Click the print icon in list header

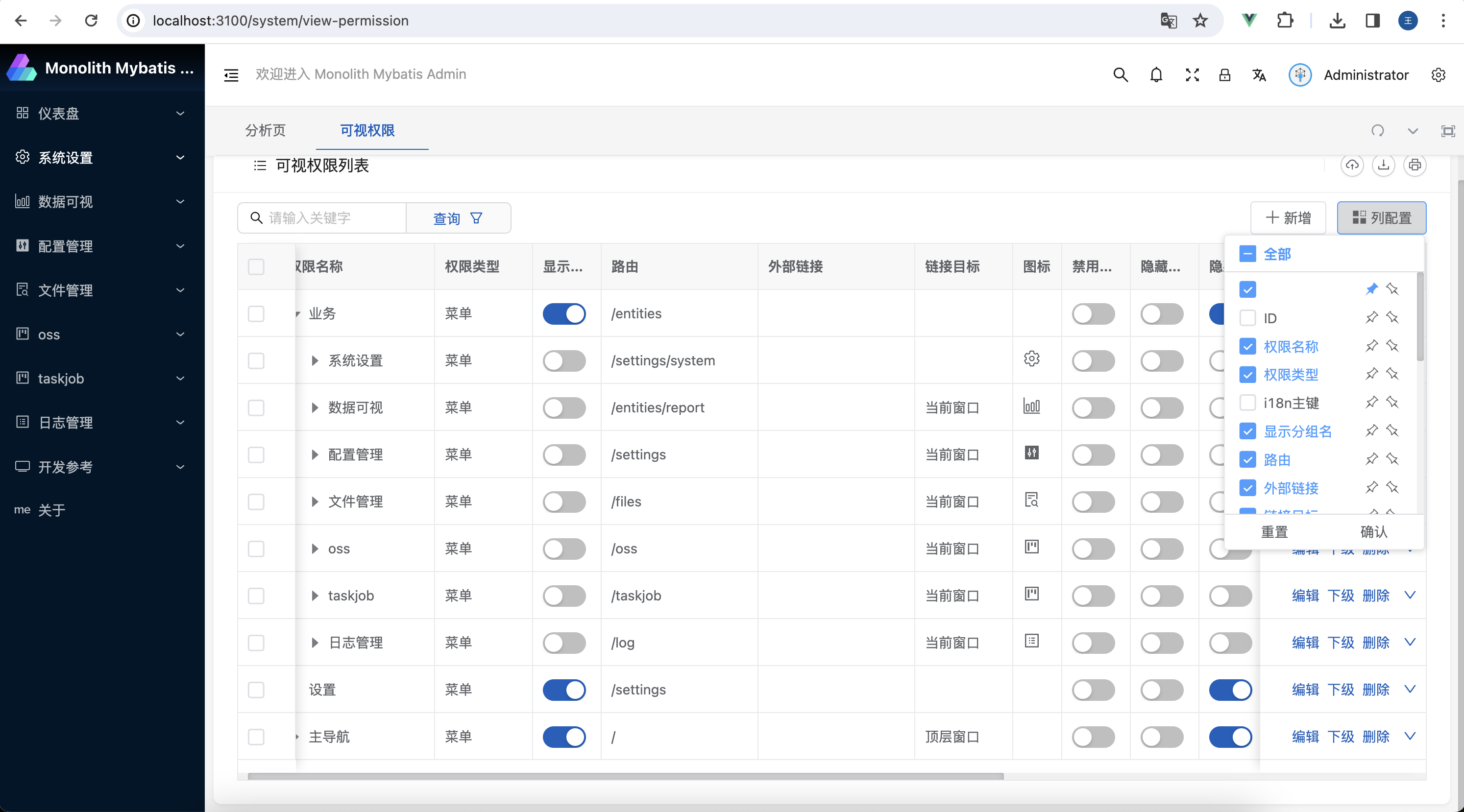1415,166
